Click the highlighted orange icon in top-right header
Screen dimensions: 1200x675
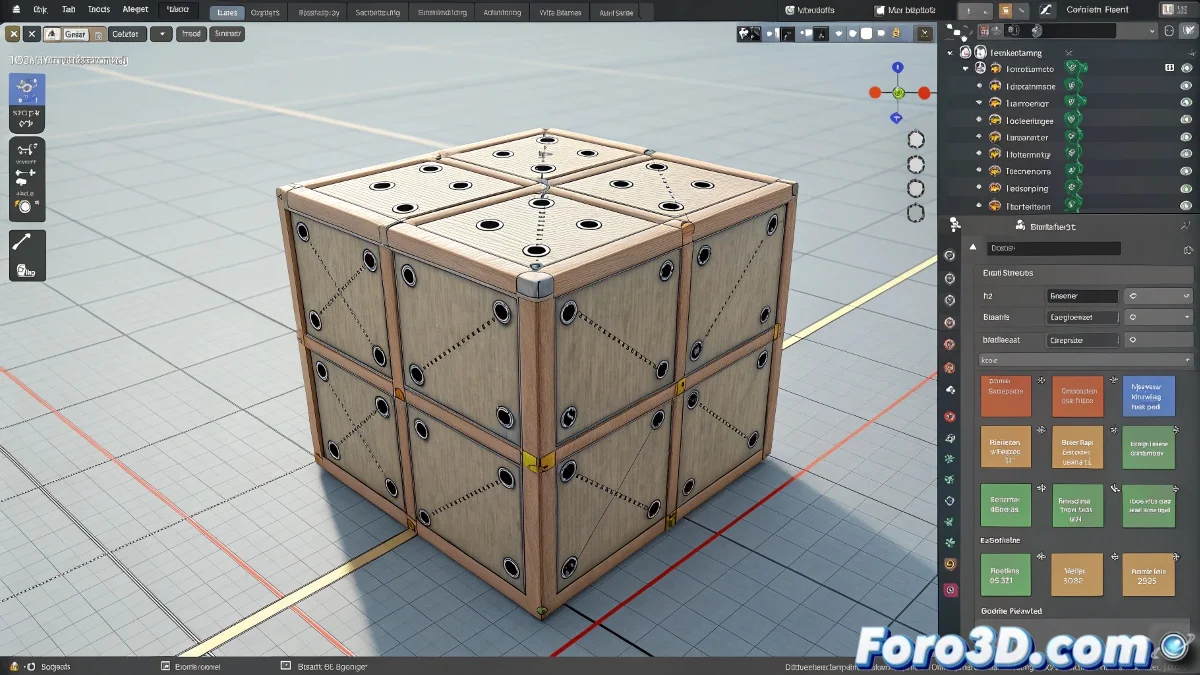1006,10
